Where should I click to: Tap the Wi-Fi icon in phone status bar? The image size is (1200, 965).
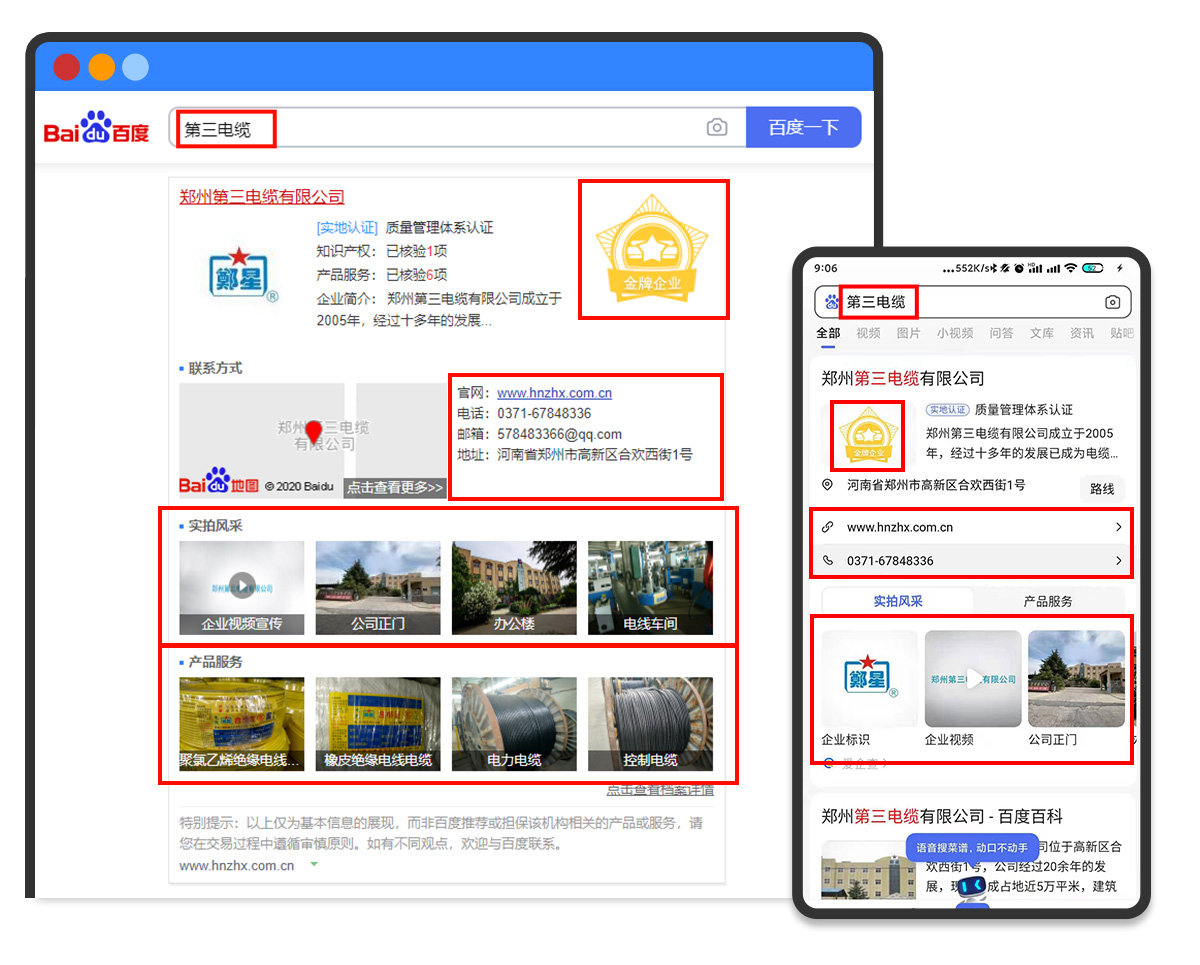(x=1070, y=268)
